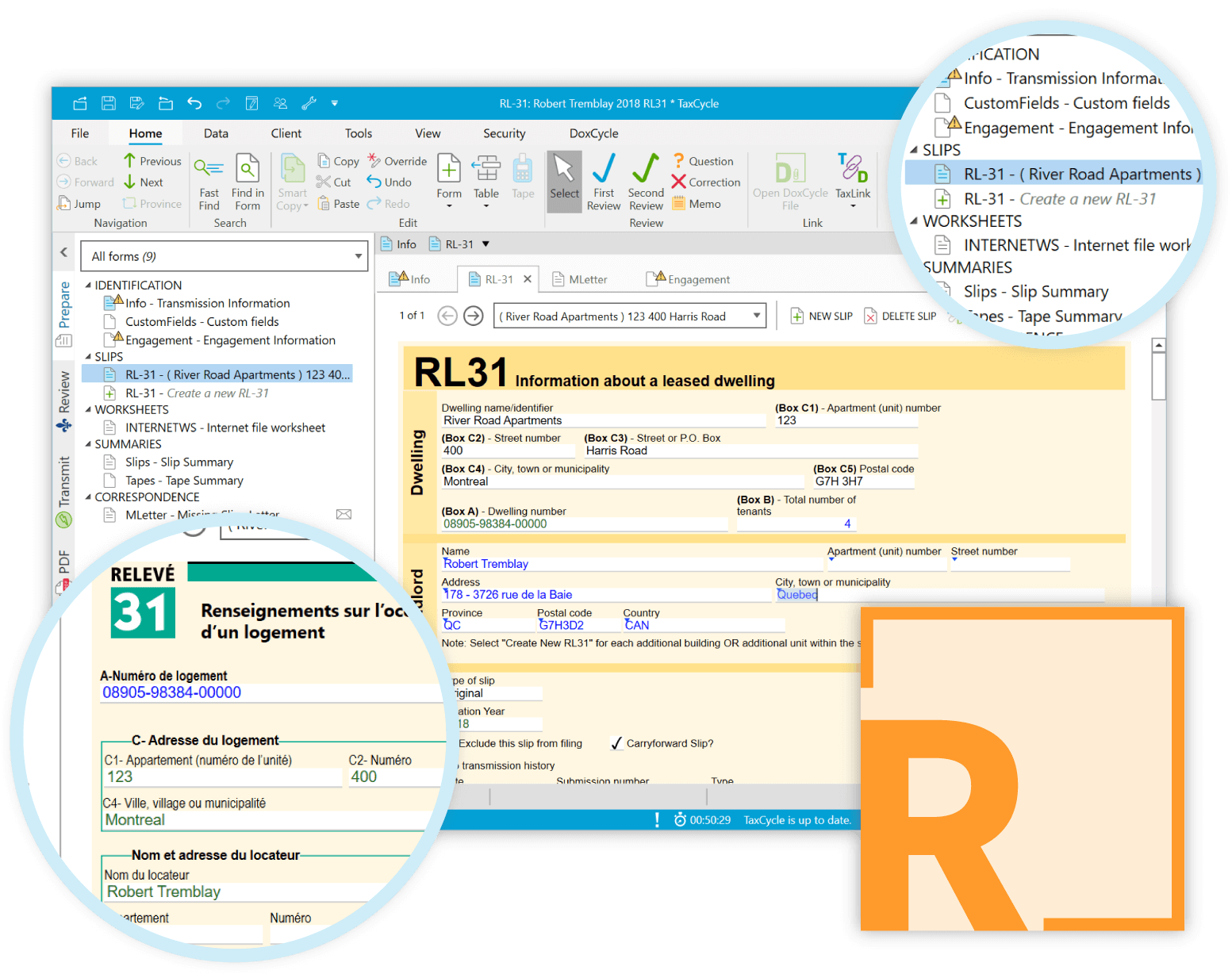Click the envelope icon beside MLetter
The width and height of the screenshot is (1232, 974).
click(344, 515)
